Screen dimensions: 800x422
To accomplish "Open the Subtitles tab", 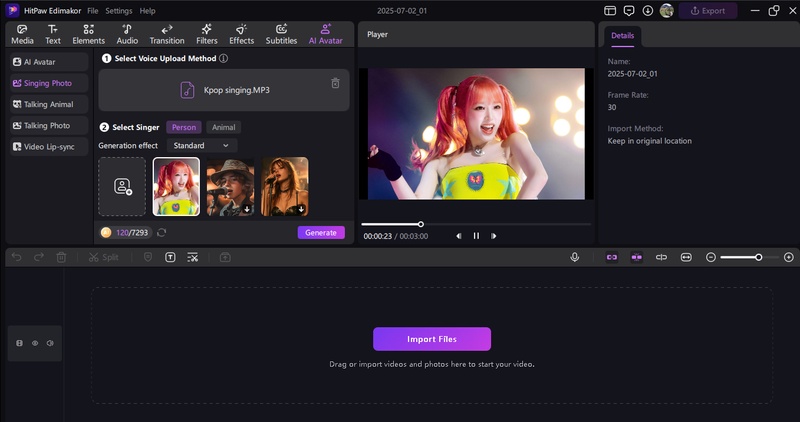I will click(x=281, y=34).
